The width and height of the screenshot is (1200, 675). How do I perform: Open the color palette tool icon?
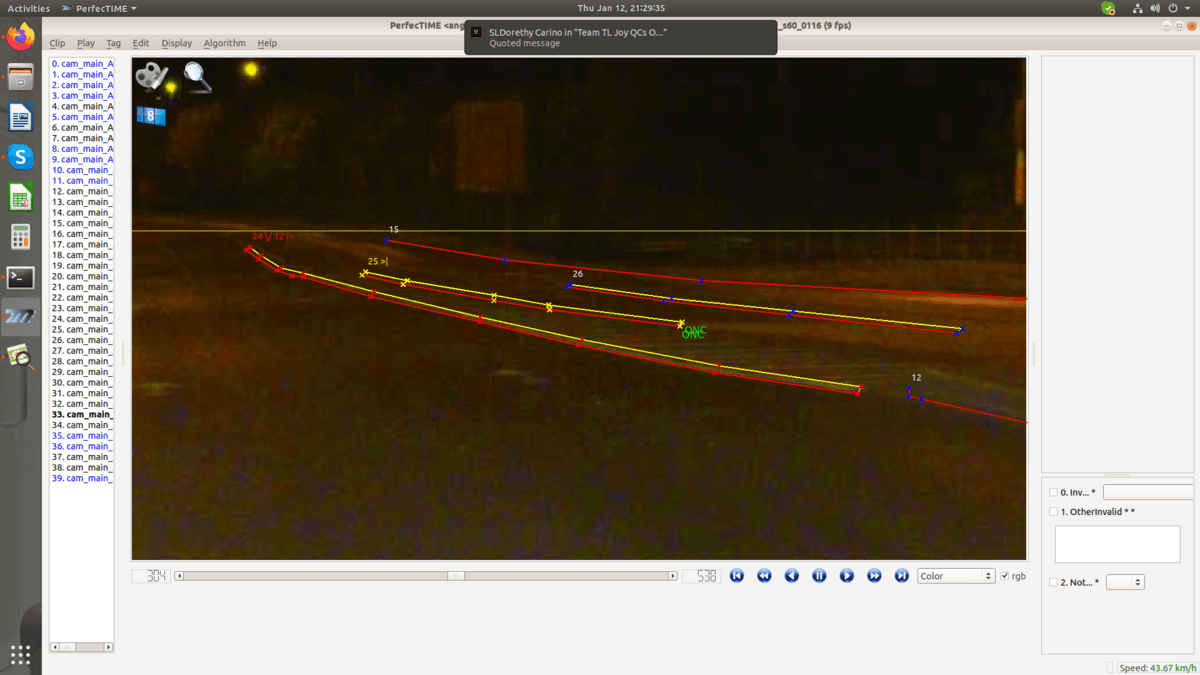click(152, 77)
